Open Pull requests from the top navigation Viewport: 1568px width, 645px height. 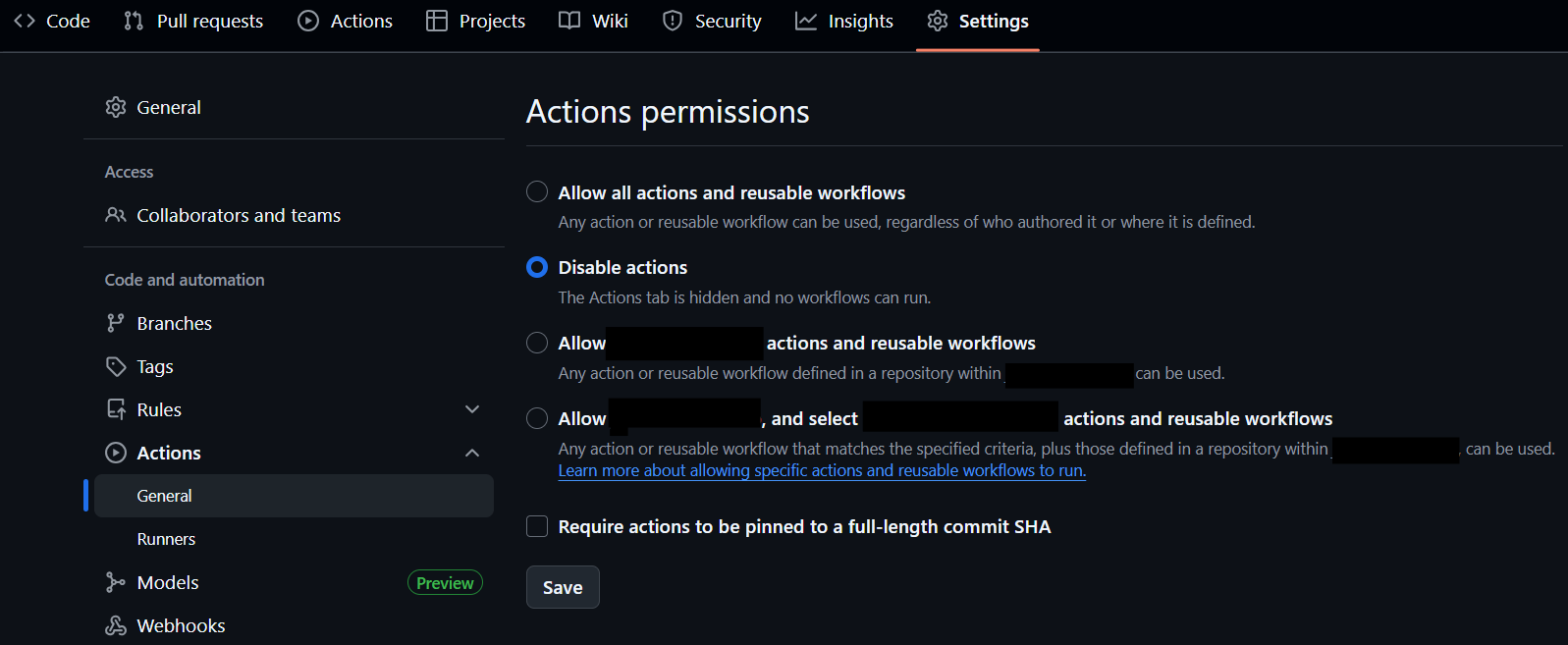[193, 20]
